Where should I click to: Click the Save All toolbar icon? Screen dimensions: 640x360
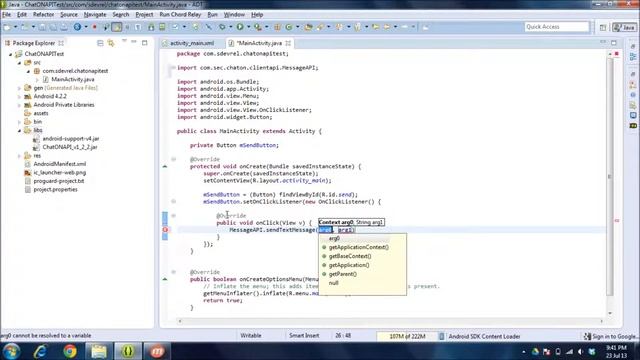click(x=53, y=27)
